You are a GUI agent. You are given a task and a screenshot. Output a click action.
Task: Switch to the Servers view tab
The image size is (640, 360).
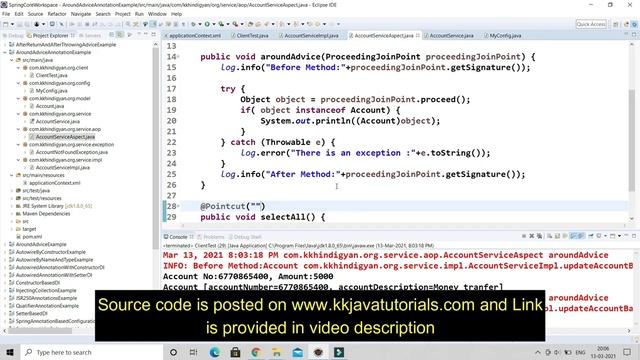pyautogui.click(x=93, y=36)
